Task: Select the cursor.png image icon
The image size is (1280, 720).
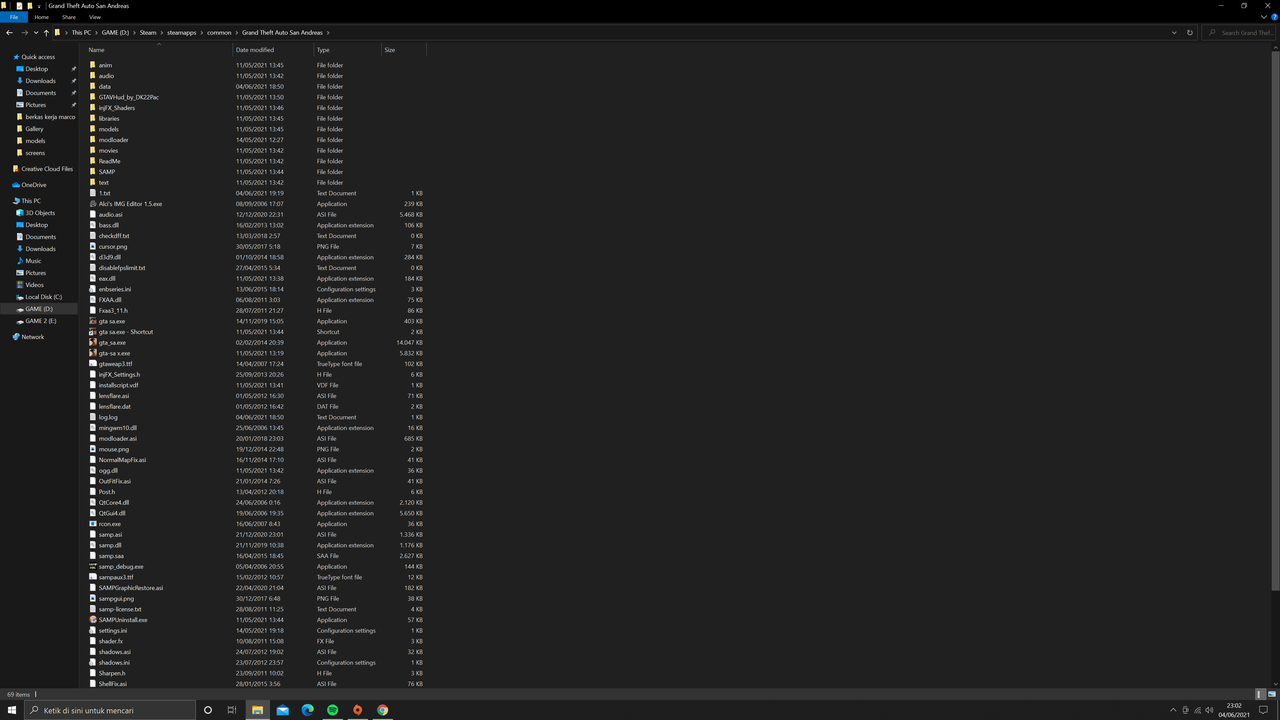Action: 93,246
